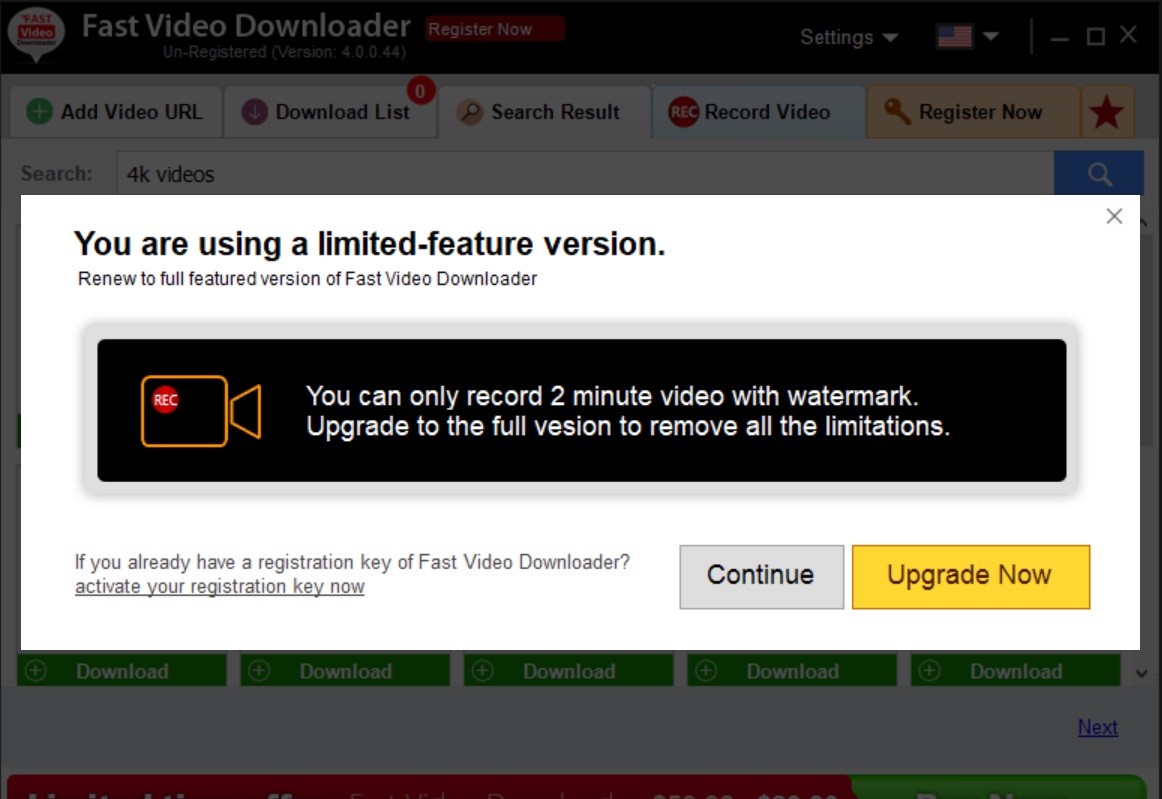The height and width of the screenshot is (799, 1162).
Task: Click the red Register Now title button
Action: point(494,29)
